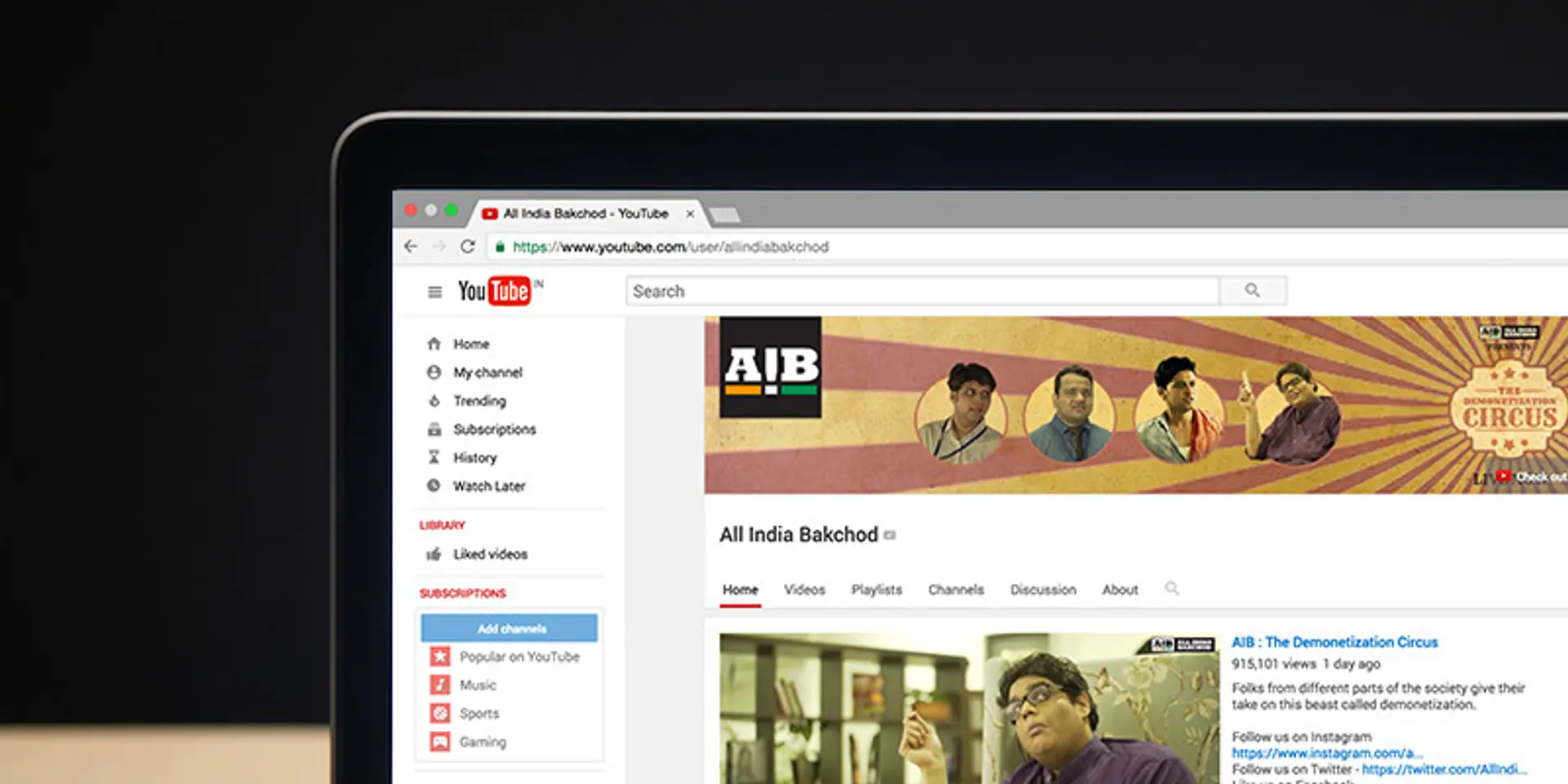Viewport: 1568px width, 784px height.
Task: Switch to the channel Home tab
Action: (740, 590)
